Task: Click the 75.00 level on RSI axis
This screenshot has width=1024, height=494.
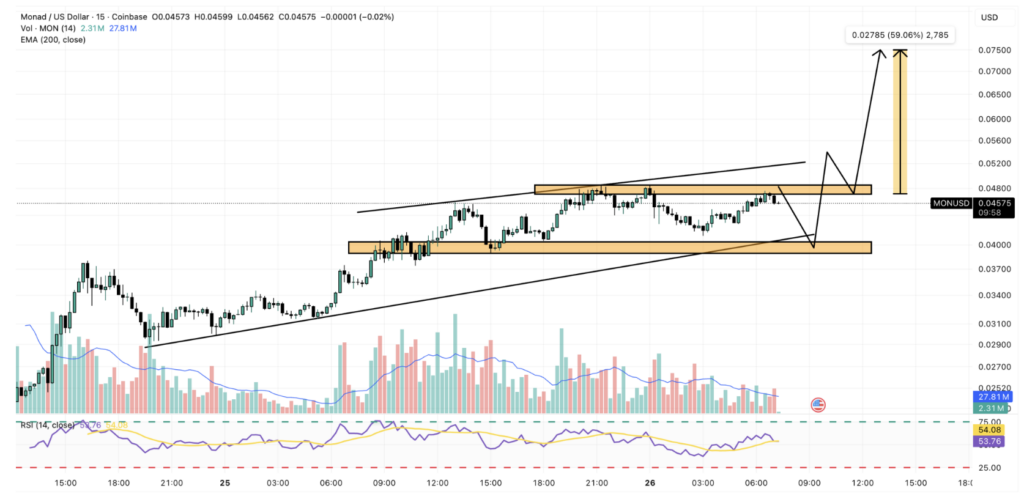Action: 989,422
